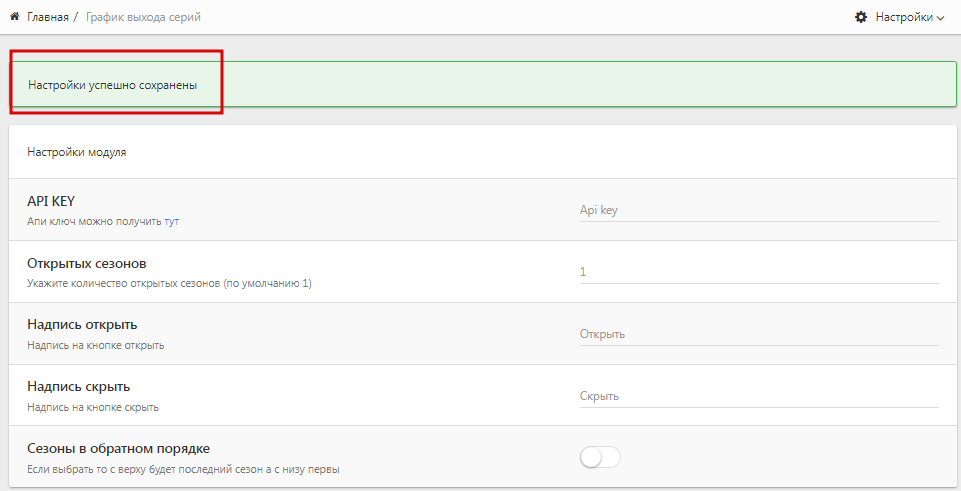Screen dimensions: 961x491
Task: Click the Настройки успешно сохранены alert
Action: pos(482,84)
